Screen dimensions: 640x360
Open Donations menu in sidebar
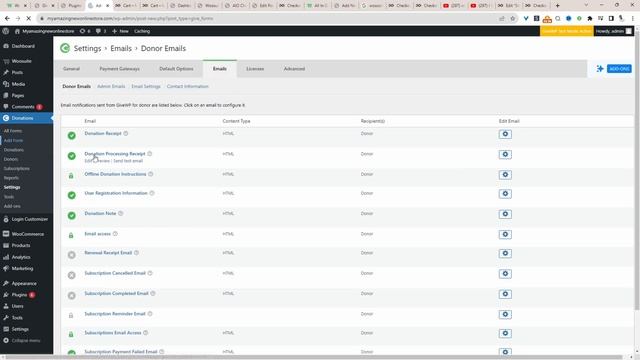click(x=27, y=118)
